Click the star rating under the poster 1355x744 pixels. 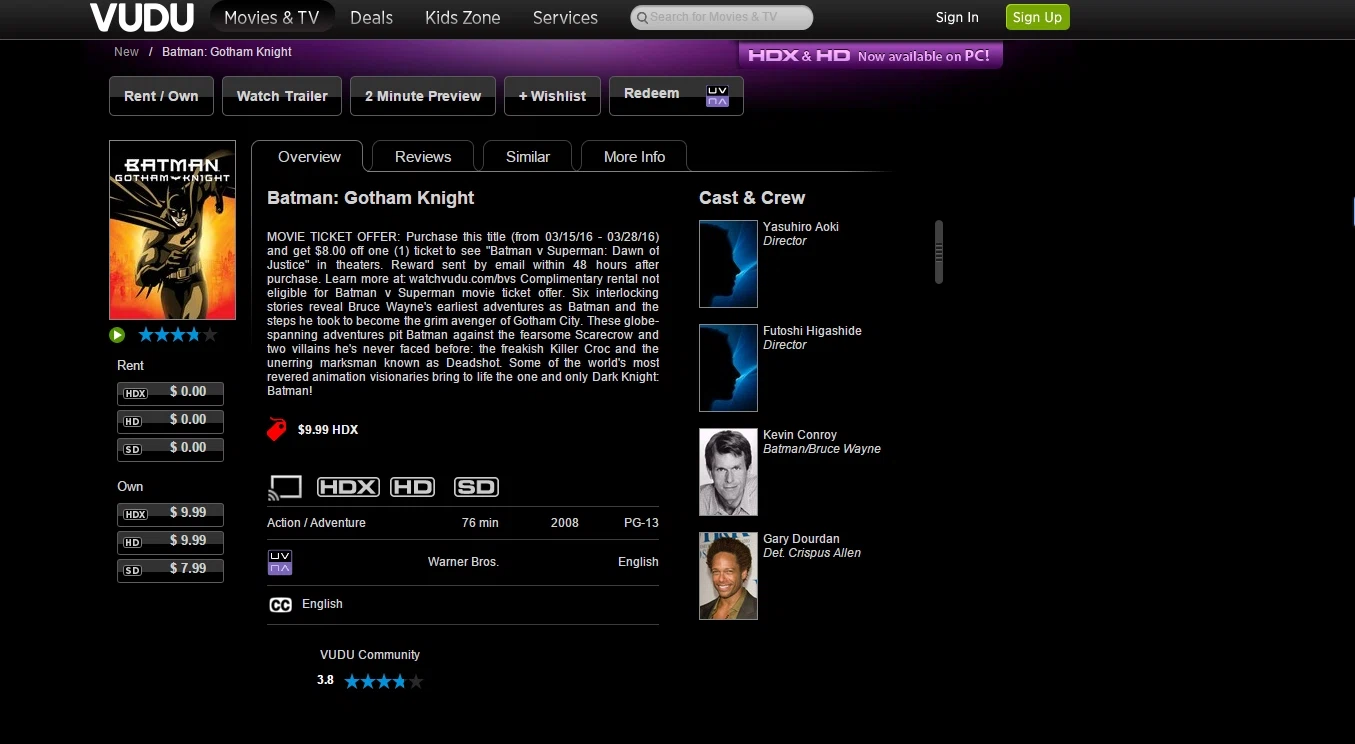[177, 335]
